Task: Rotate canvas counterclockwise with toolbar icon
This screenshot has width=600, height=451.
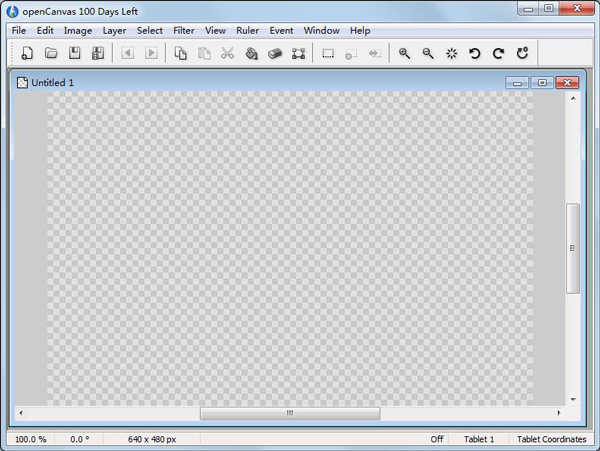Action: pyautogui.click(x=475, y=53)
